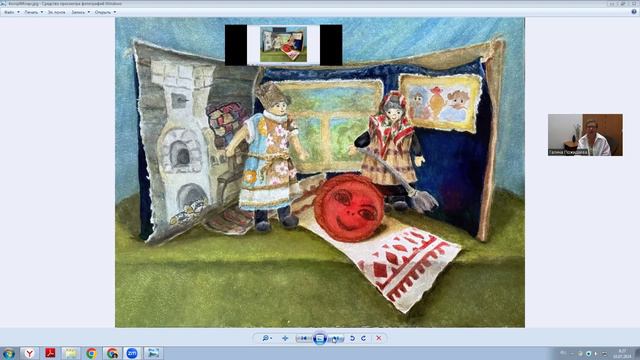
Task: Click the Zoom participant video thumbnail
Action: tap(585, 135)
